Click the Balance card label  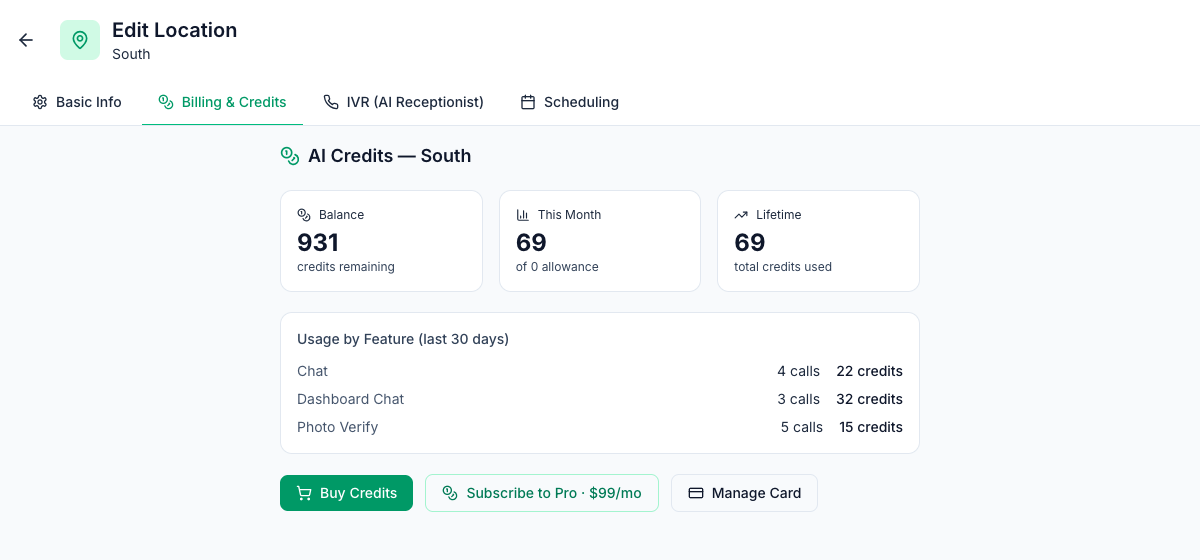pos(341,215)
